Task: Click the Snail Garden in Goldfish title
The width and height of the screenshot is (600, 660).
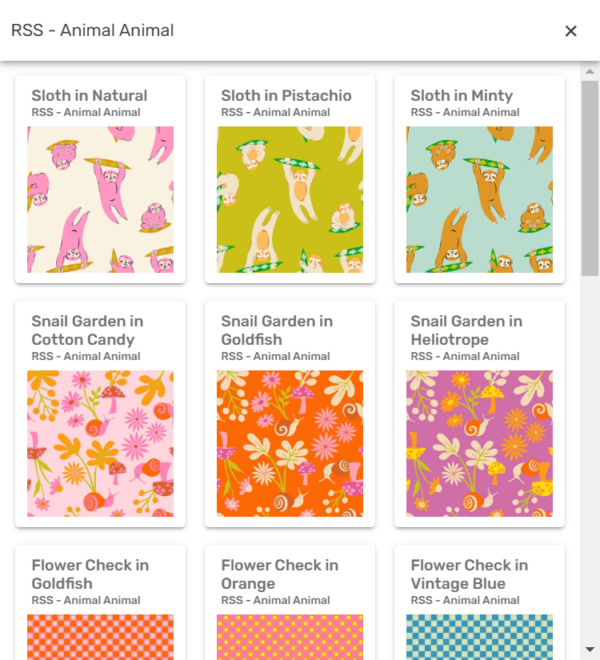Action: coord(277,330)
